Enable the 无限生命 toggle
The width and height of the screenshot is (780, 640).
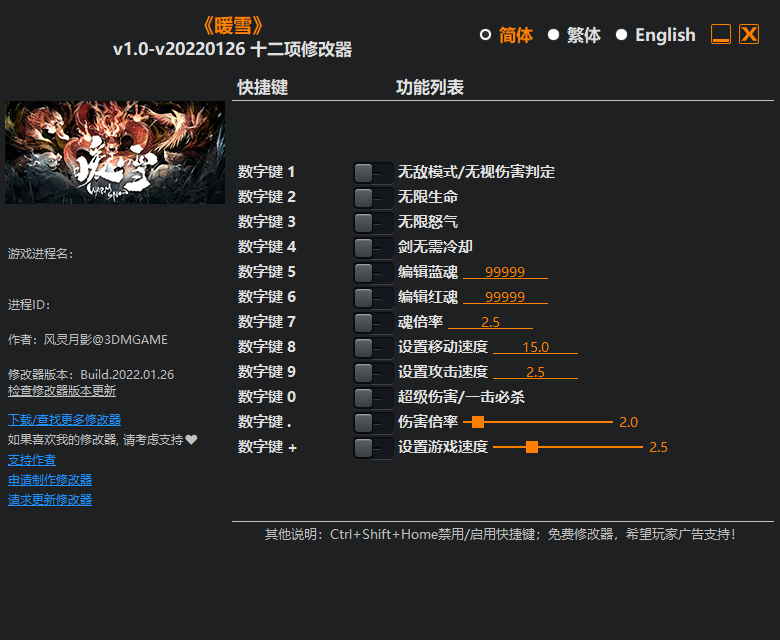pos(373,198)
